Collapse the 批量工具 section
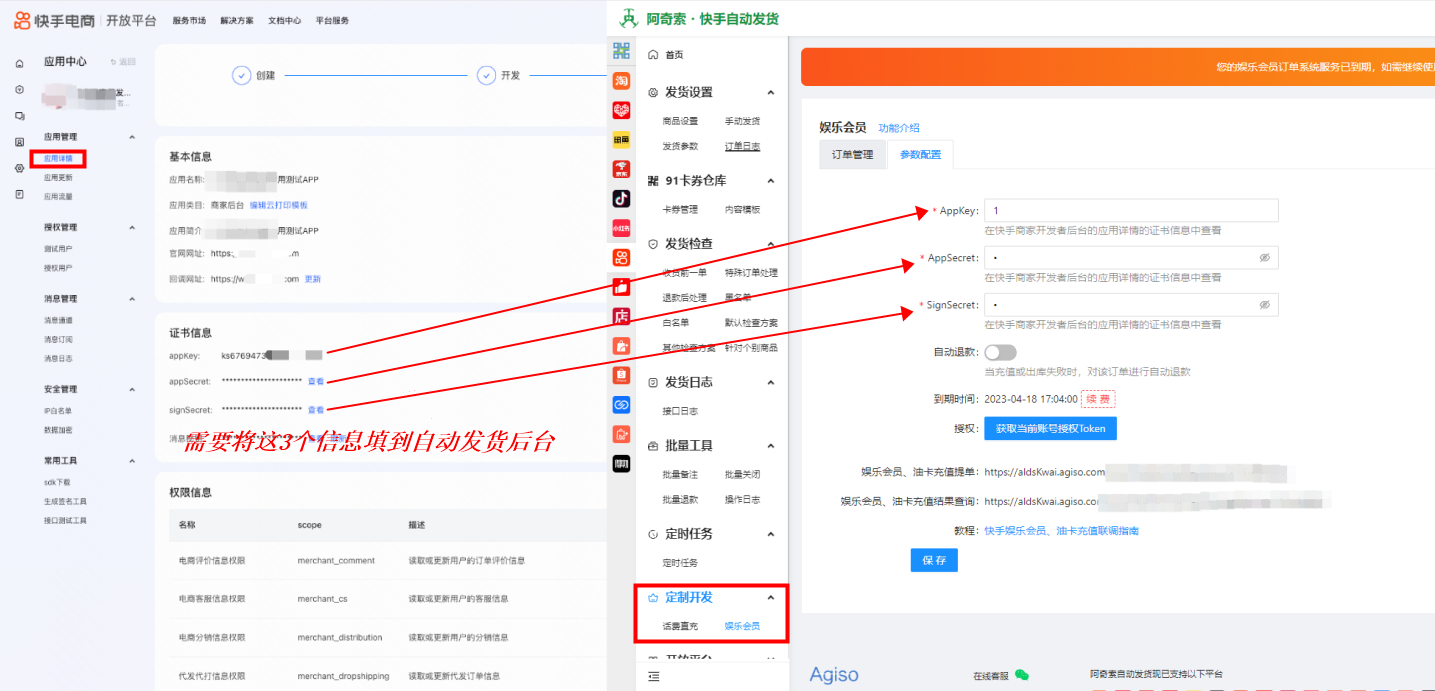The height and width of the screenshot is (691, 1435). click(770, 445)
